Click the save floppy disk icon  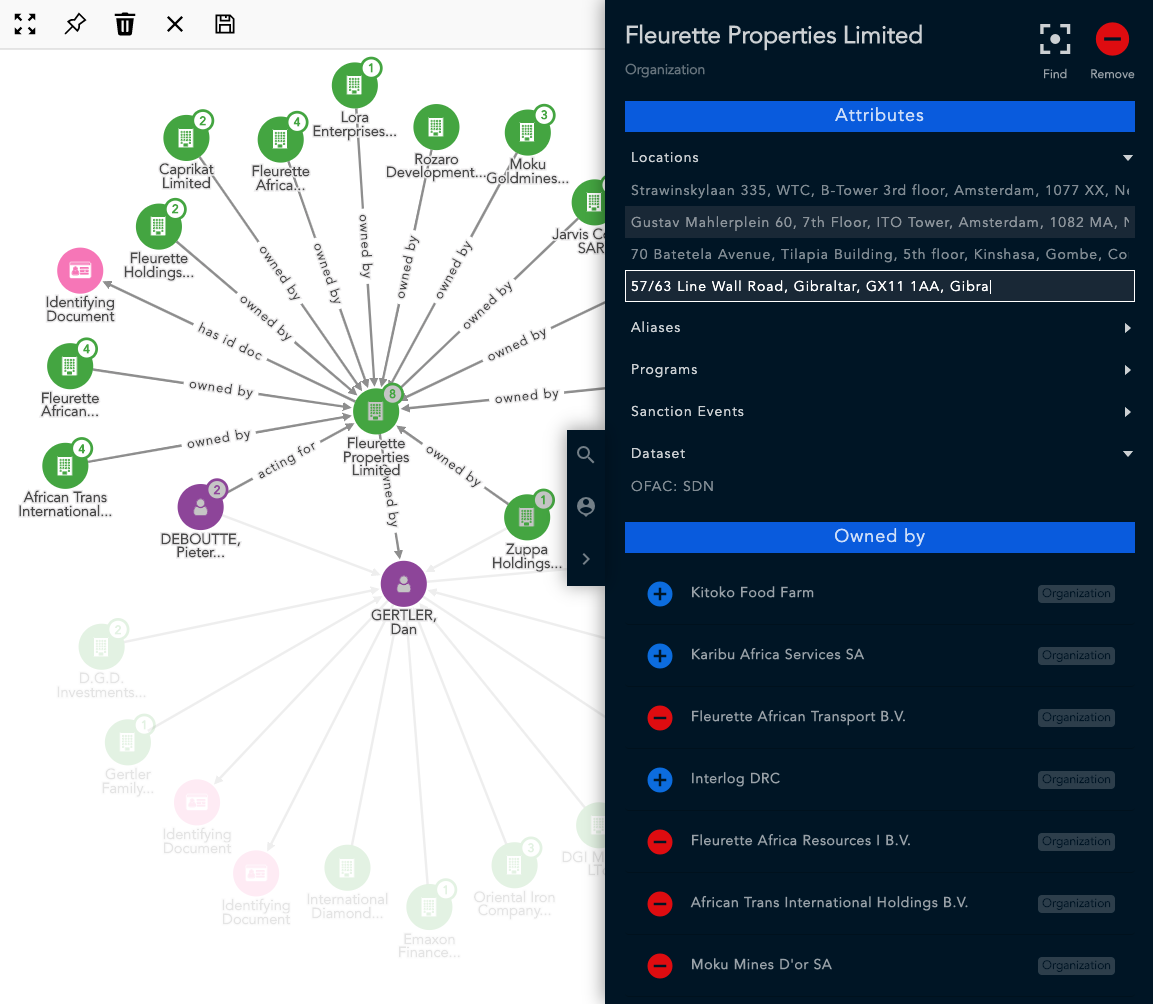pos(225,24)
